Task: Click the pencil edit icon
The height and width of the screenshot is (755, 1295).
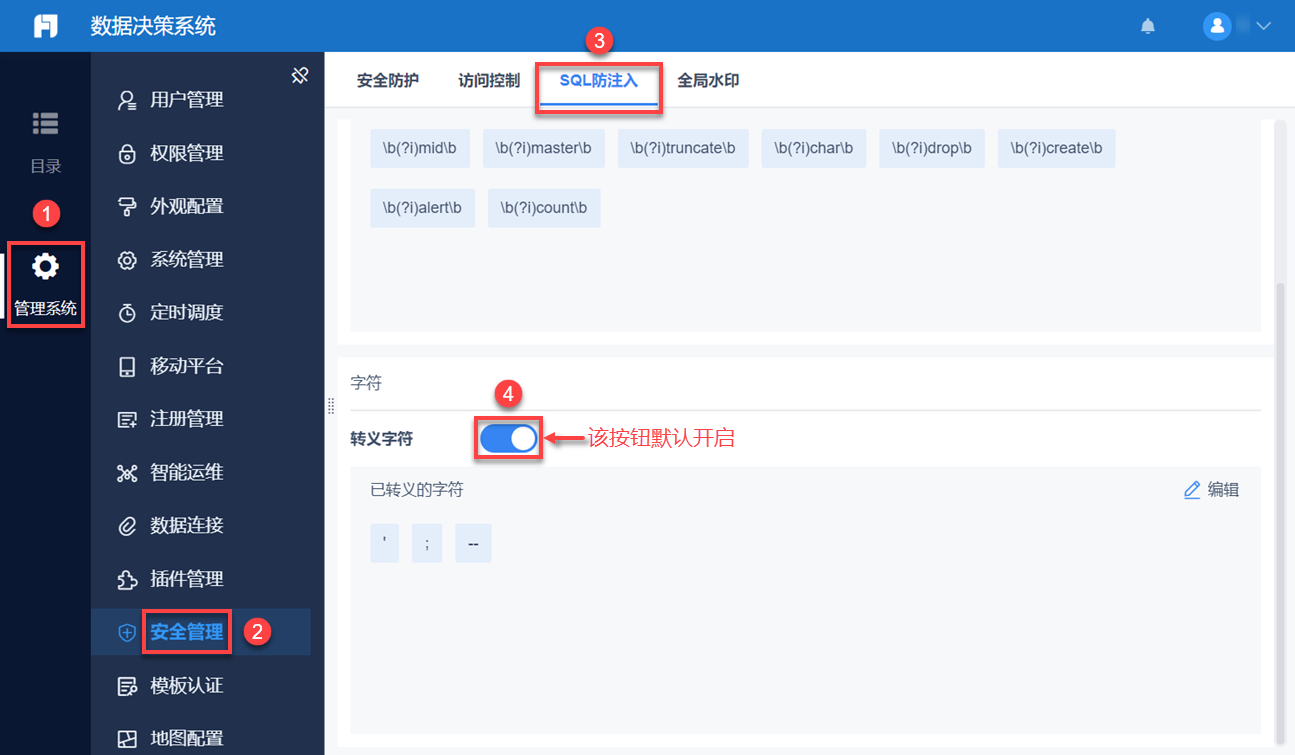Action: pyautogui.click(x=1192, y=490)
